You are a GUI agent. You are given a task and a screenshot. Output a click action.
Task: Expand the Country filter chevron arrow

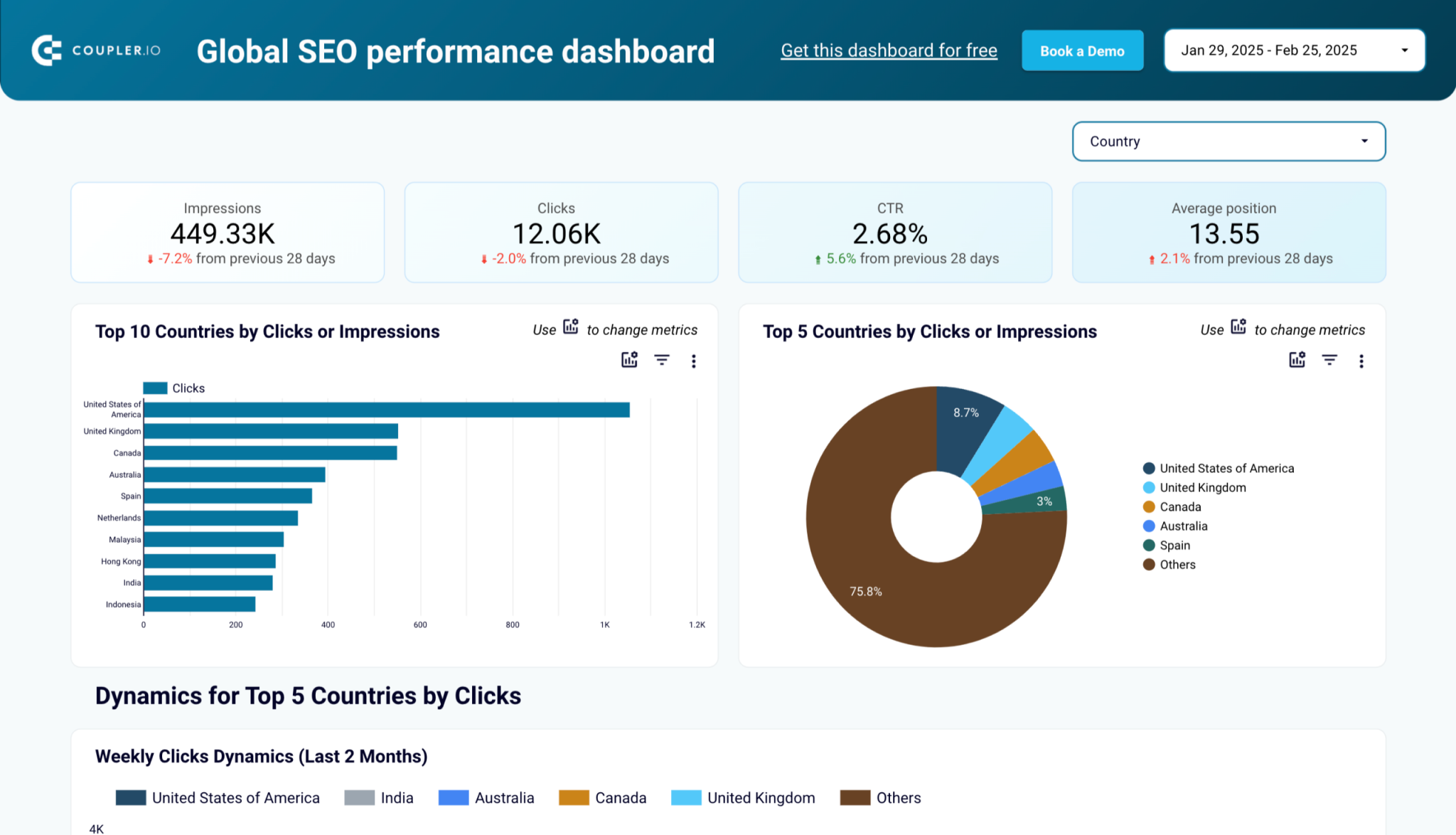pos(1364,142)
